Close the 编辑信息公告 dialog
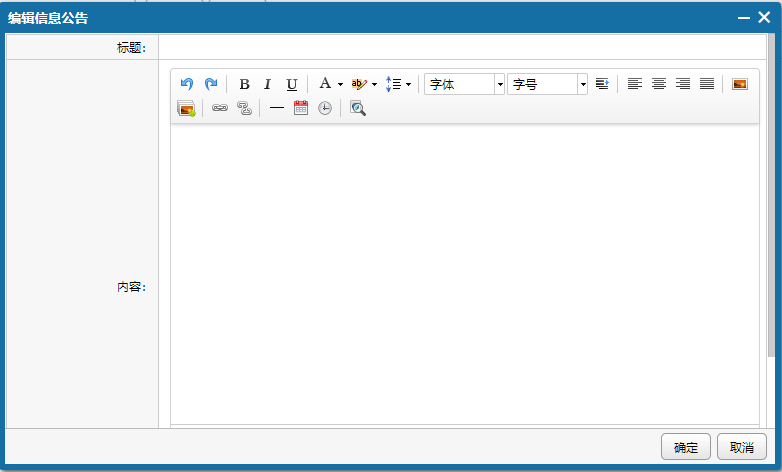 pyautogui.click(x=764, y=17)
